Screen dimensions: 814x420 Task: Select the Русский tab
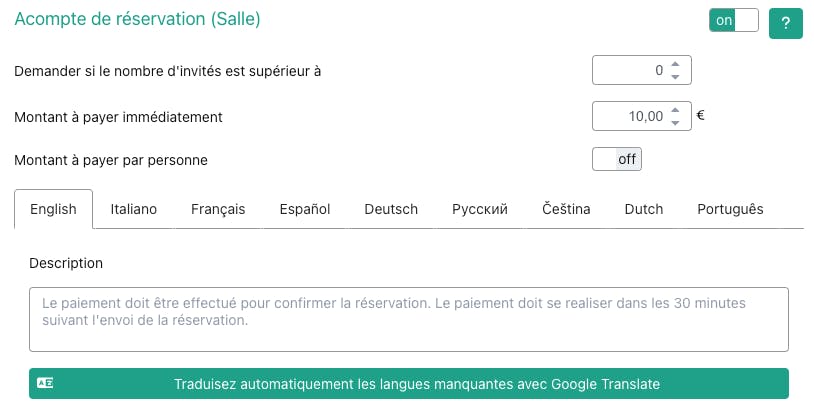[480, 209]
